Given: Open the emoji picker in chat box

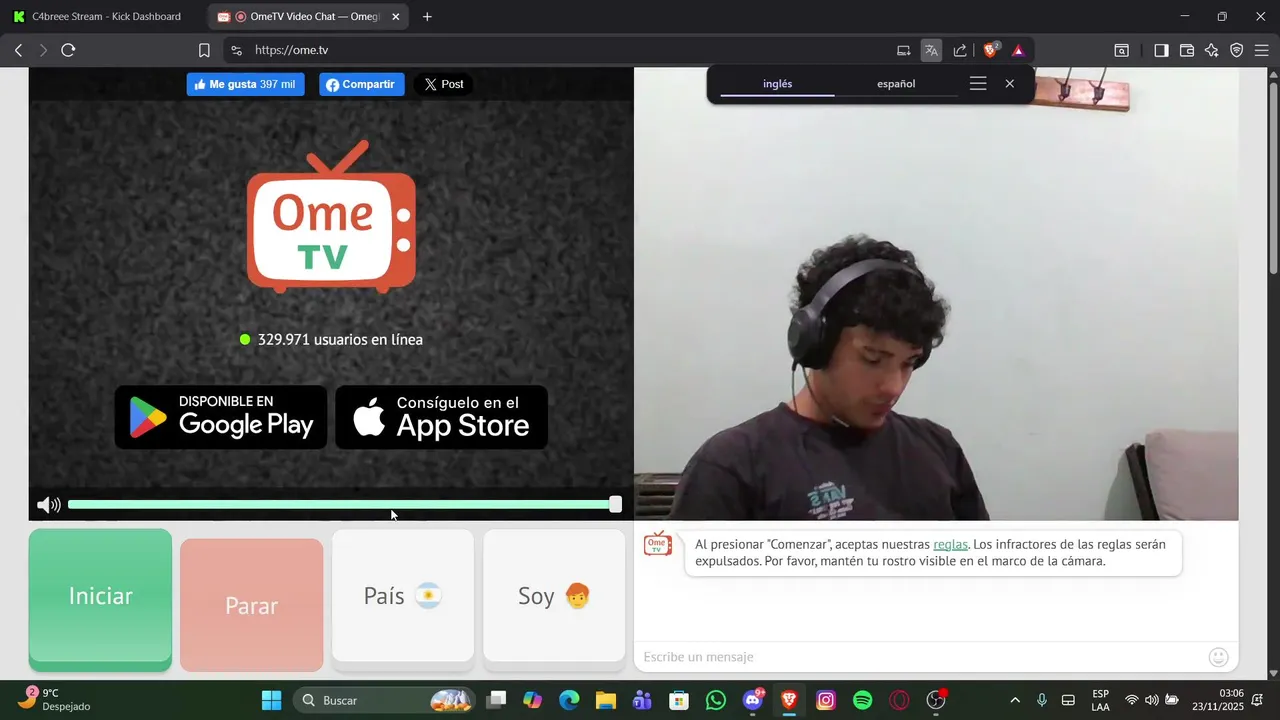Looking at the screenshot, I should click(x=1218, y=657).
